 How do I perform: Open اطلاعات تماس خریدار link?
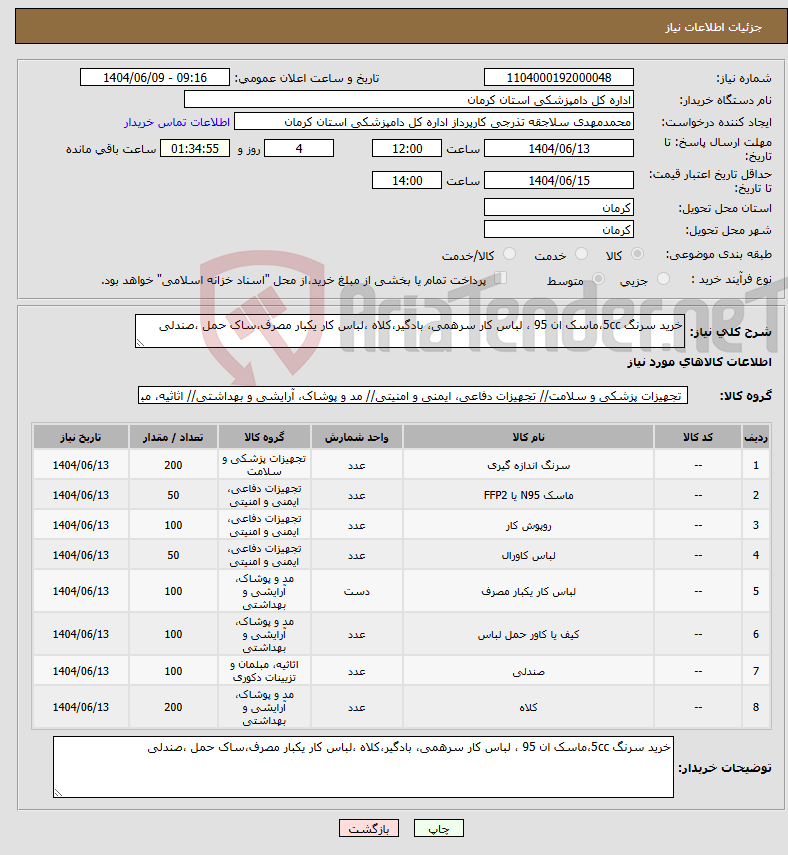pos(177,122)
